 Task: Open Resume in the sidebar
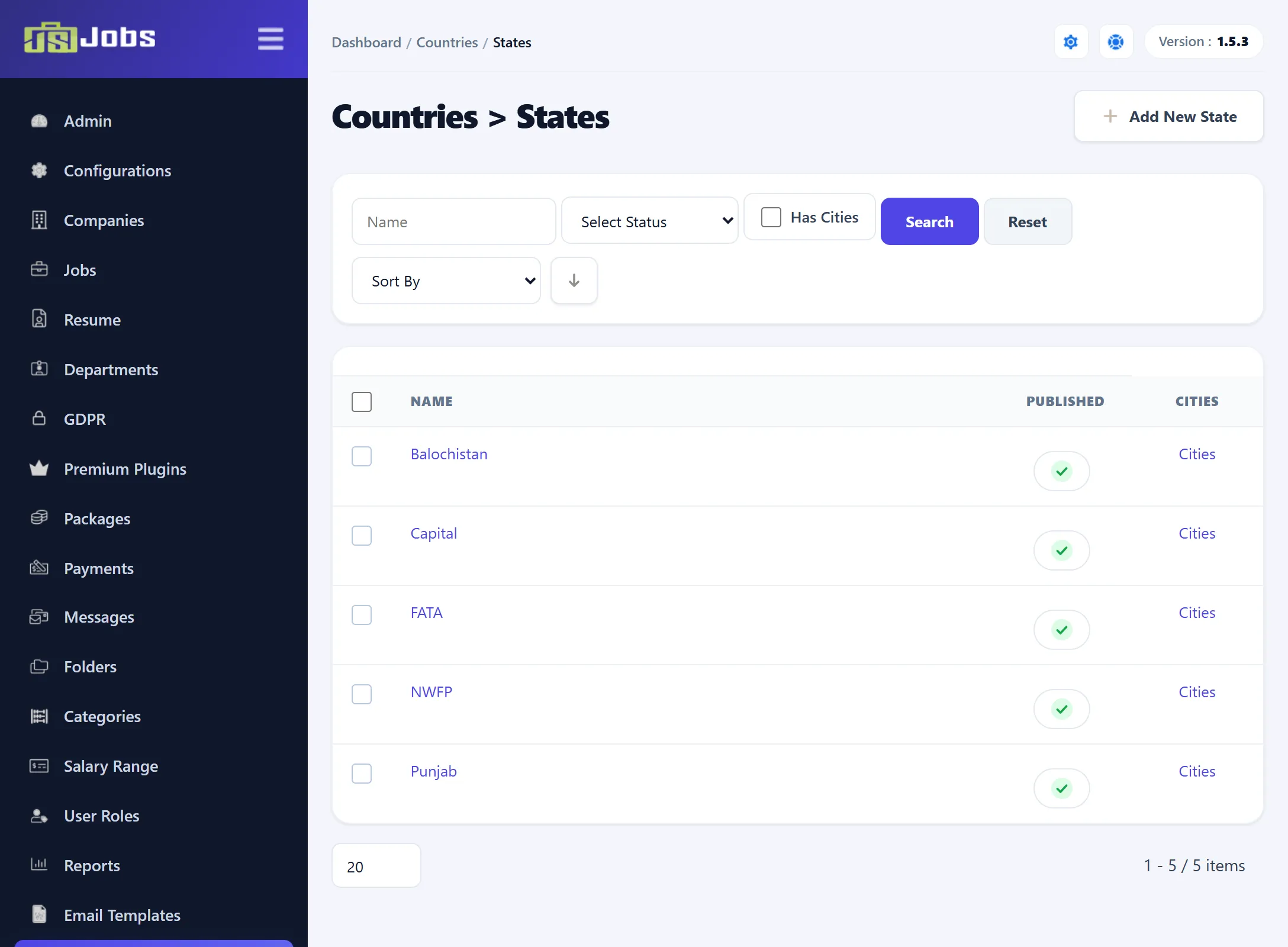pos(92,320)
